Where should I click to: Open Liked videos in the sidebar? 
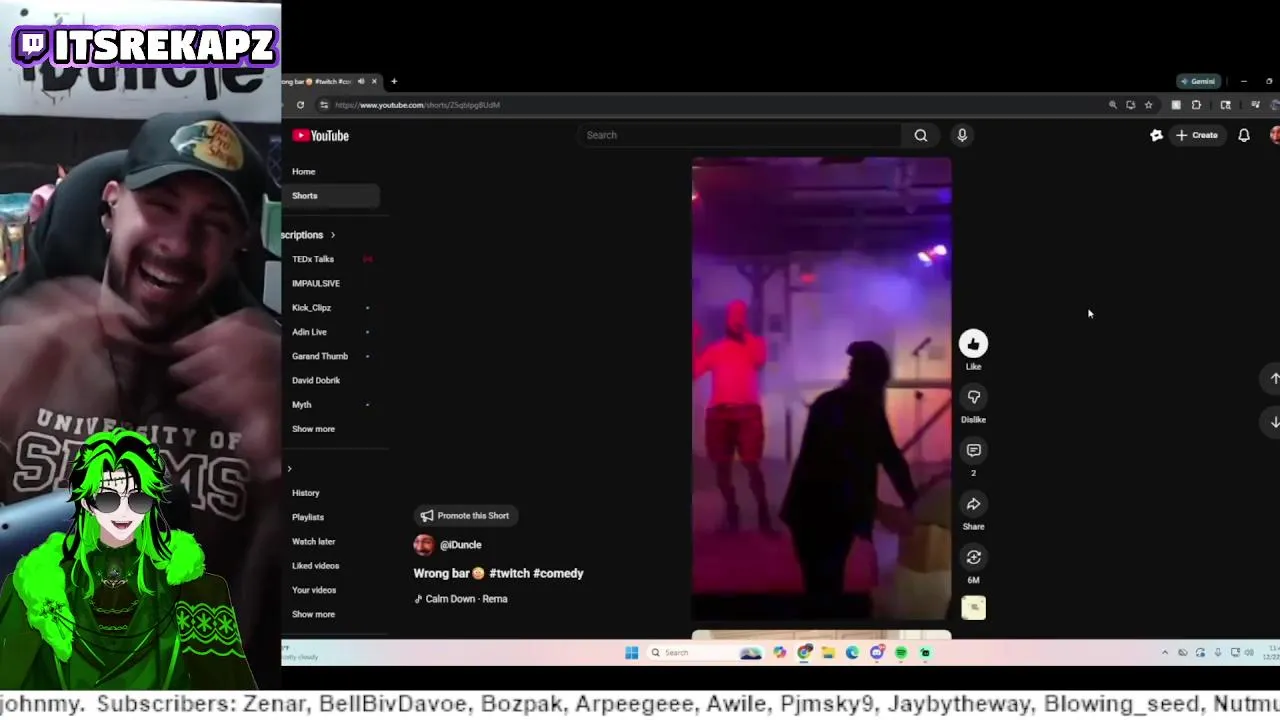pos(315,566)
